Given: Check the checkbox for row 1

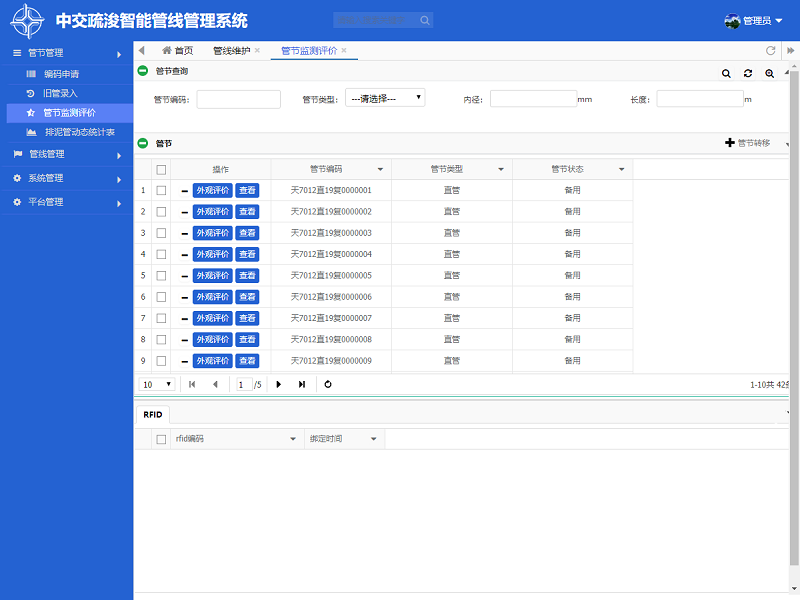Looking at the screenshot, I should (161, 190).
